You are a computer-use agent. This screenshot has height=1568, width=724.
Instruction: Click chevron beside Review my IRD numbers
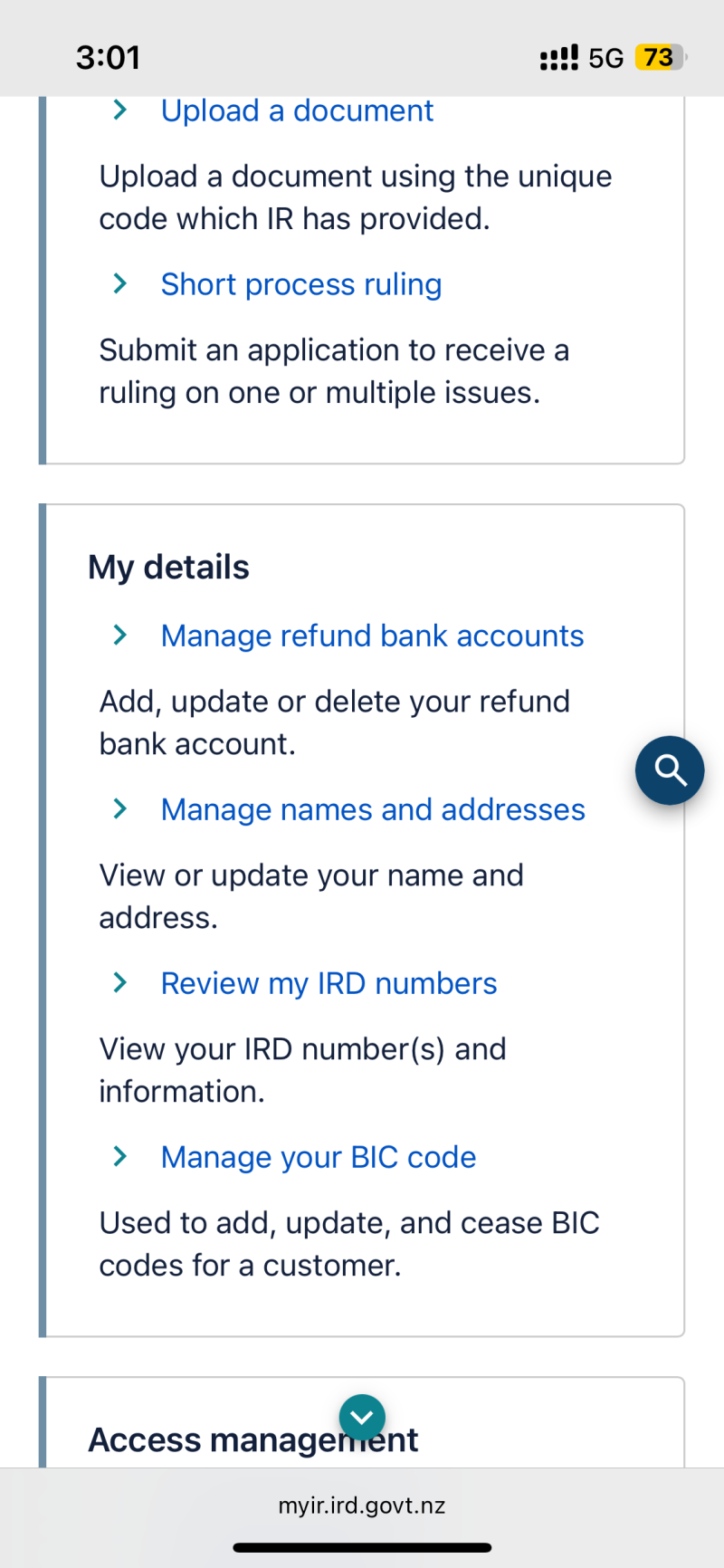pos(119,983)
